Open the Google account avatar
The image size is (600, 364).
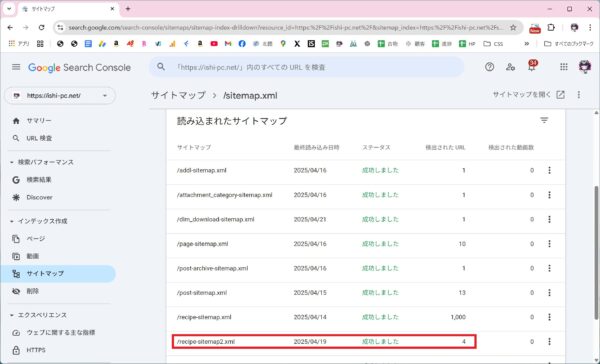[585, 67]
